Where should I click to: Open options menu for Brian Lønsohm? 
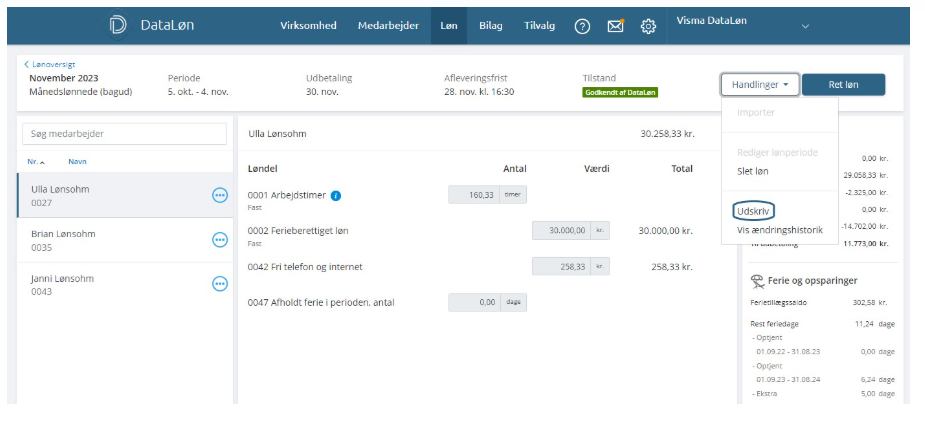[x=220, y=239]
